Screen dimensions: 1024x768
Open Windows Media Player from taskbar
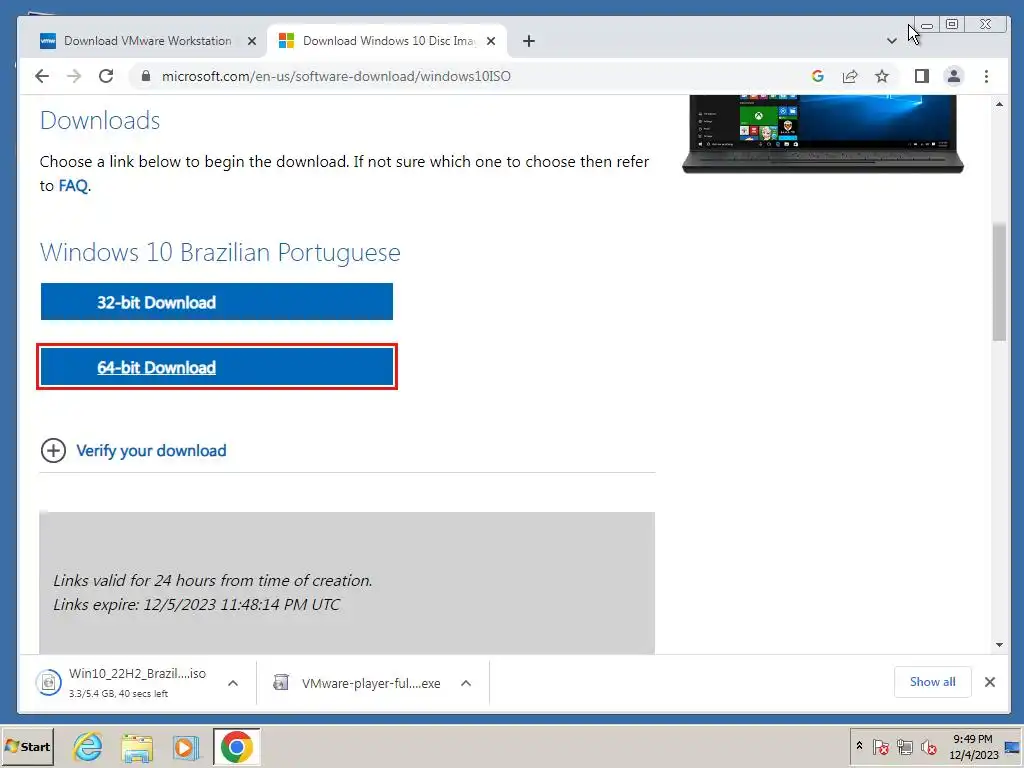[x=186, y=747]
